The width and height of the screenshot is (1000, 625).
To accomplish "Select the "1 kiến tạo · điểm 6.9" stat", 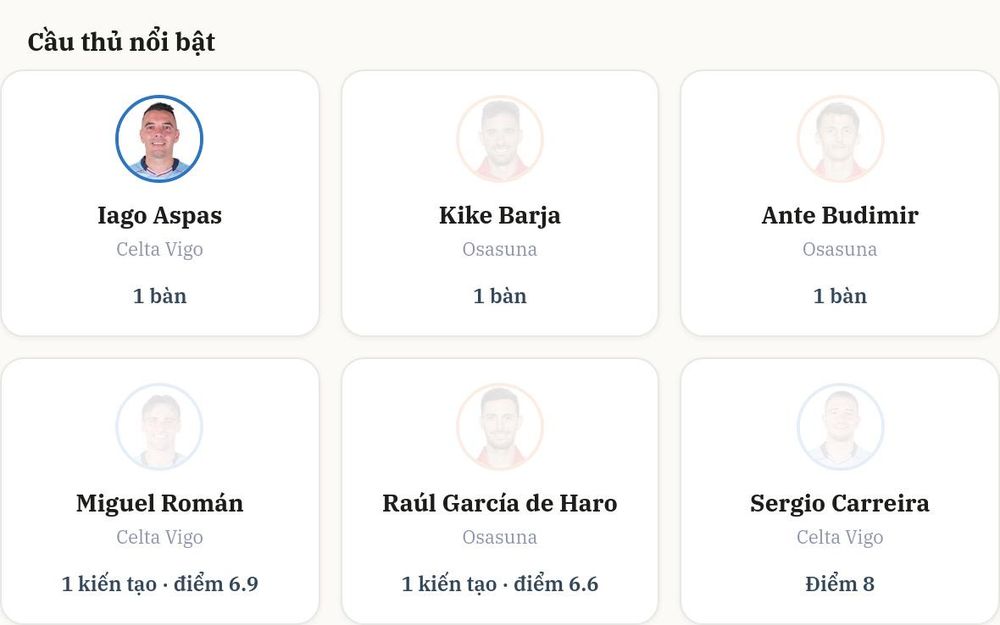I will pyautogui.click(x=159, y=584).
